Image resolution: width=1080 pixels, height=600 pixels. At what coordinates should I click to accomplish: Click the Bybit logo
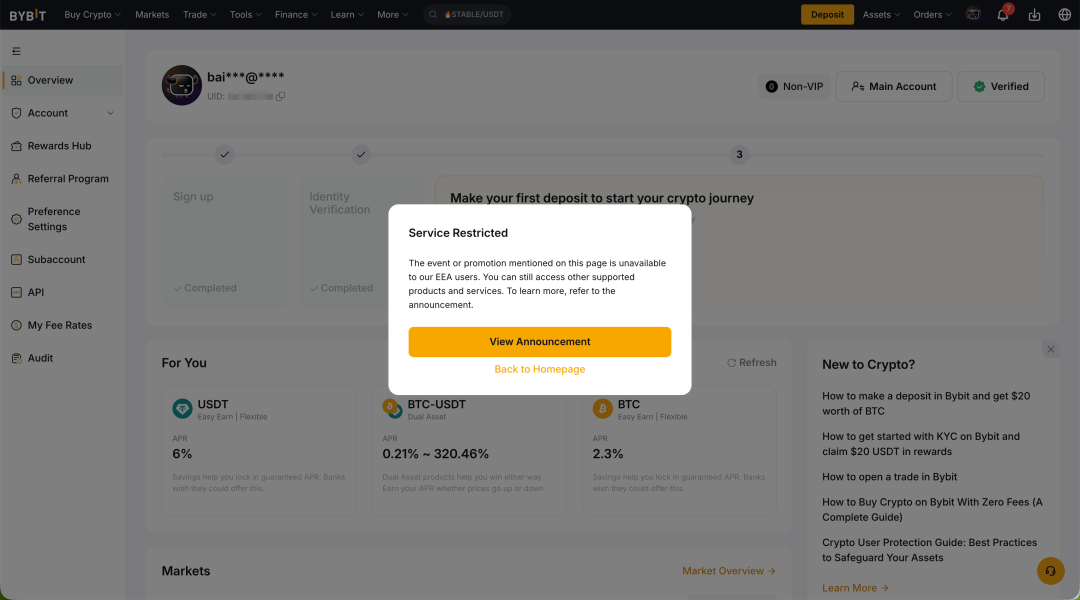pyautogui.click(x=28, y=15)
